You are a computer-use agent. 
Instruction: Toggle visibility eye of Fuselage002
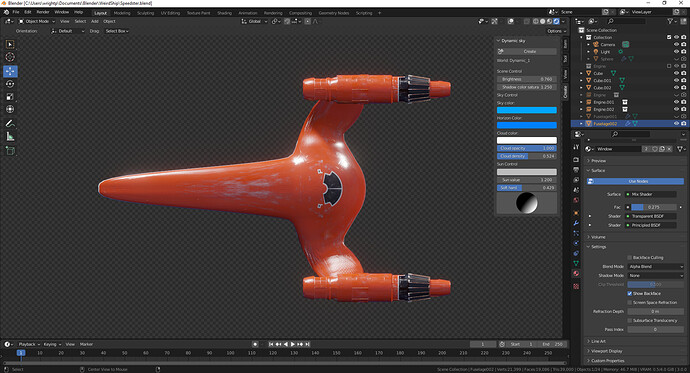676,124
